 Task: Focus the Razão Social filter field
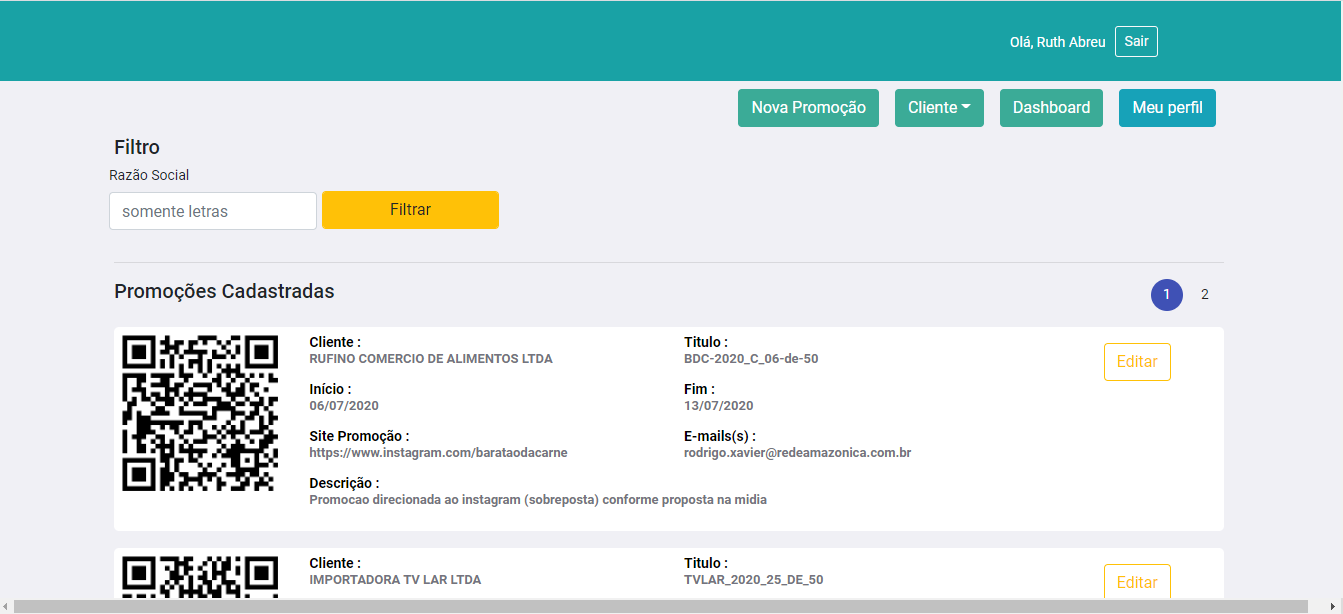[x=213, y=211]
